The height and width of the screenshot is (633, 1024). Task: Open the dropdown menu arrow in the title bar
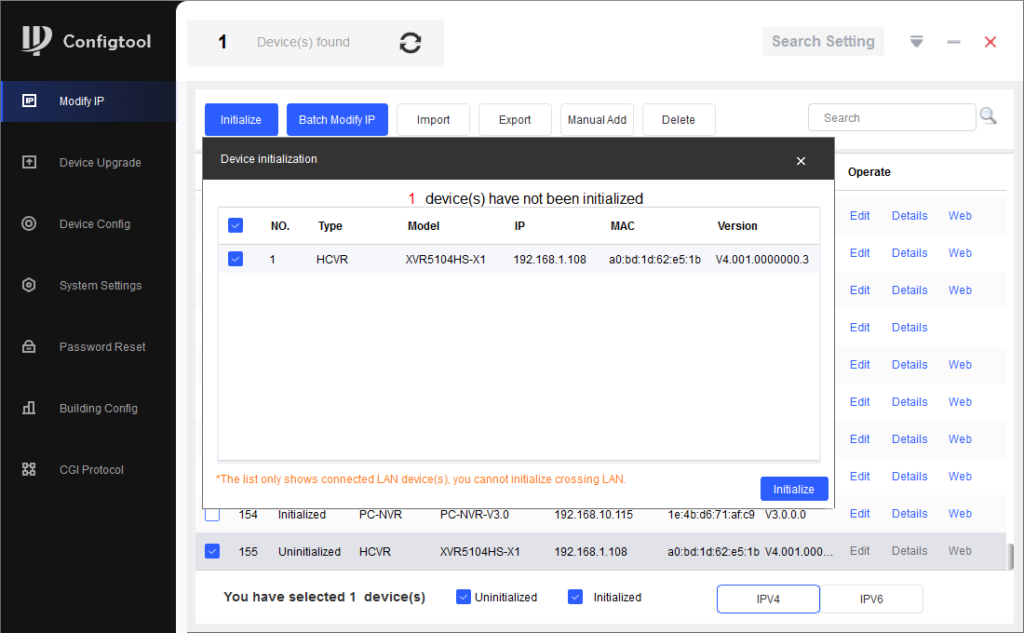coord(916,42)
